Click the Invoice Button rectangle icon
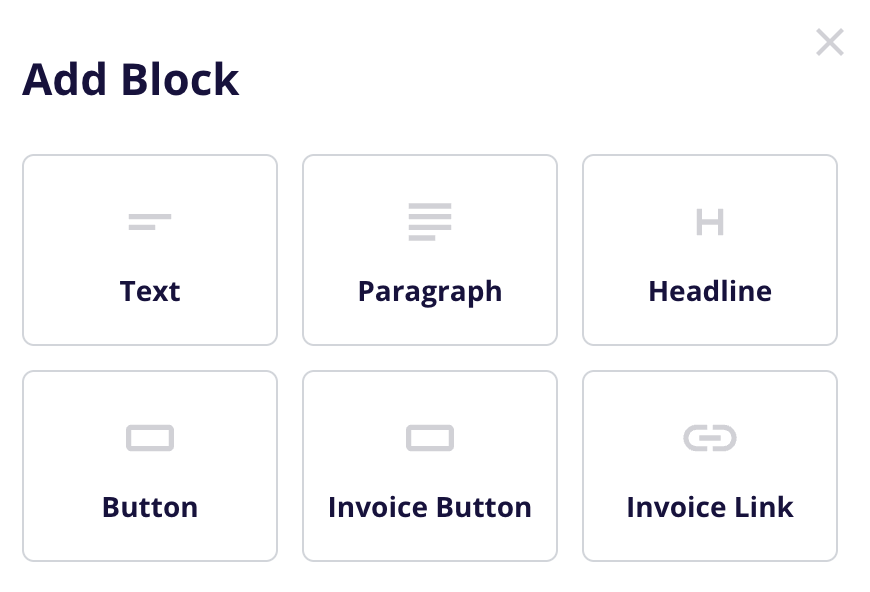Viewport: 870px width, 592px height. [430, 438]
